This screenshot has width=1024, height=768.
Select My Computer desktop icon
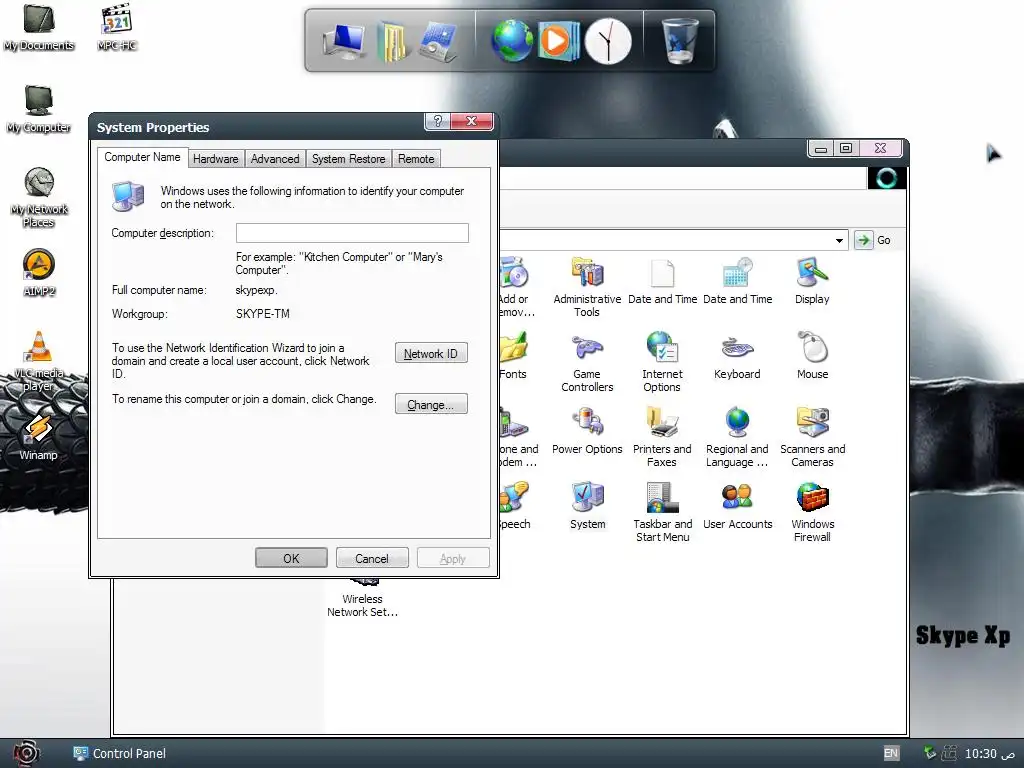click(x=39, y=109)
